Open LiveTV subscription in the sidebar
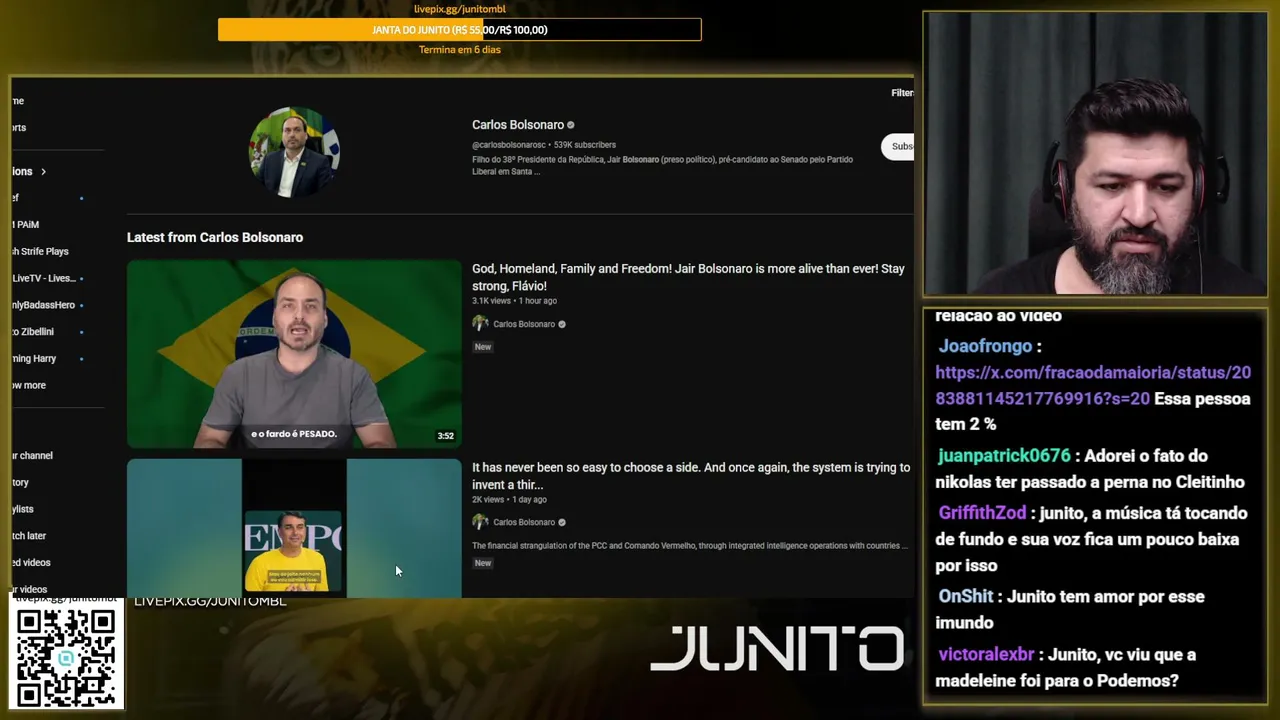This screenshot has width=1280, height=720. click(x=43, y=278)
